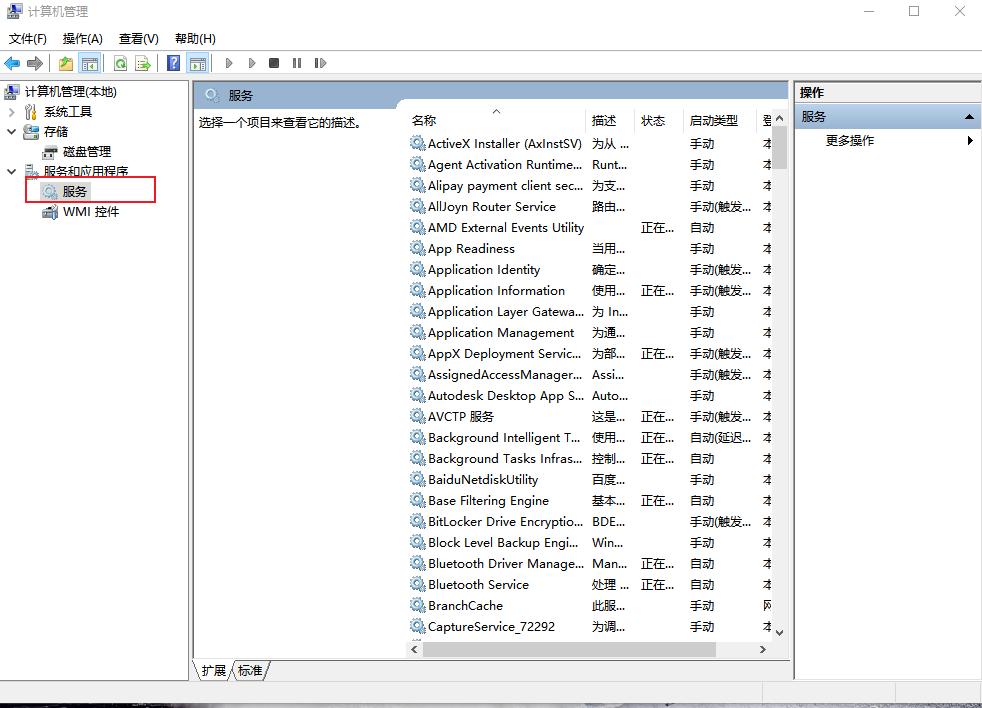Switch to the 标准 tab
Viewport: 982px width, 708px height.
[249, 671]
